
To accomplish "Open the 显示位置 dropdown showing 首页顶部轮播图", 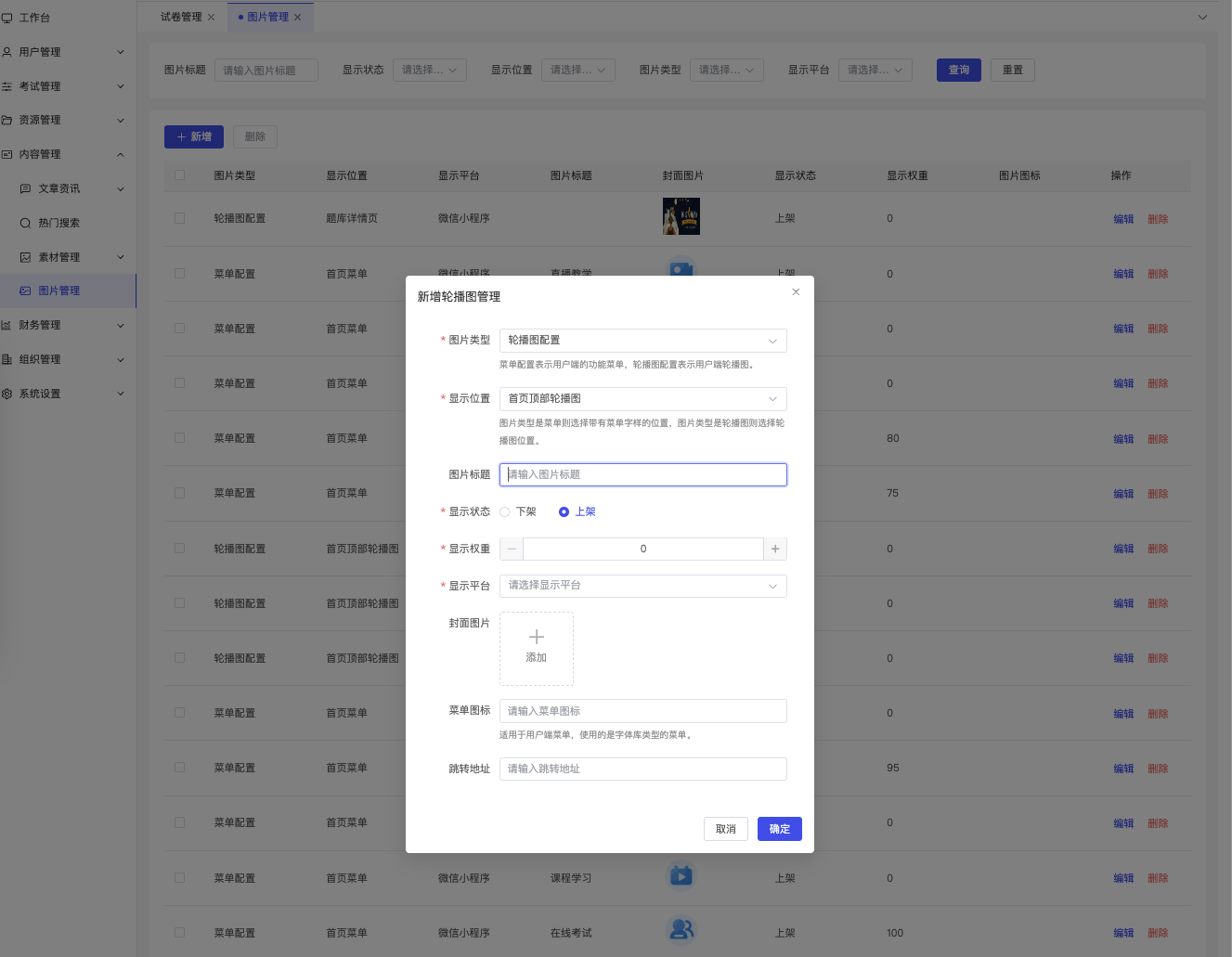I will (642, 398).
